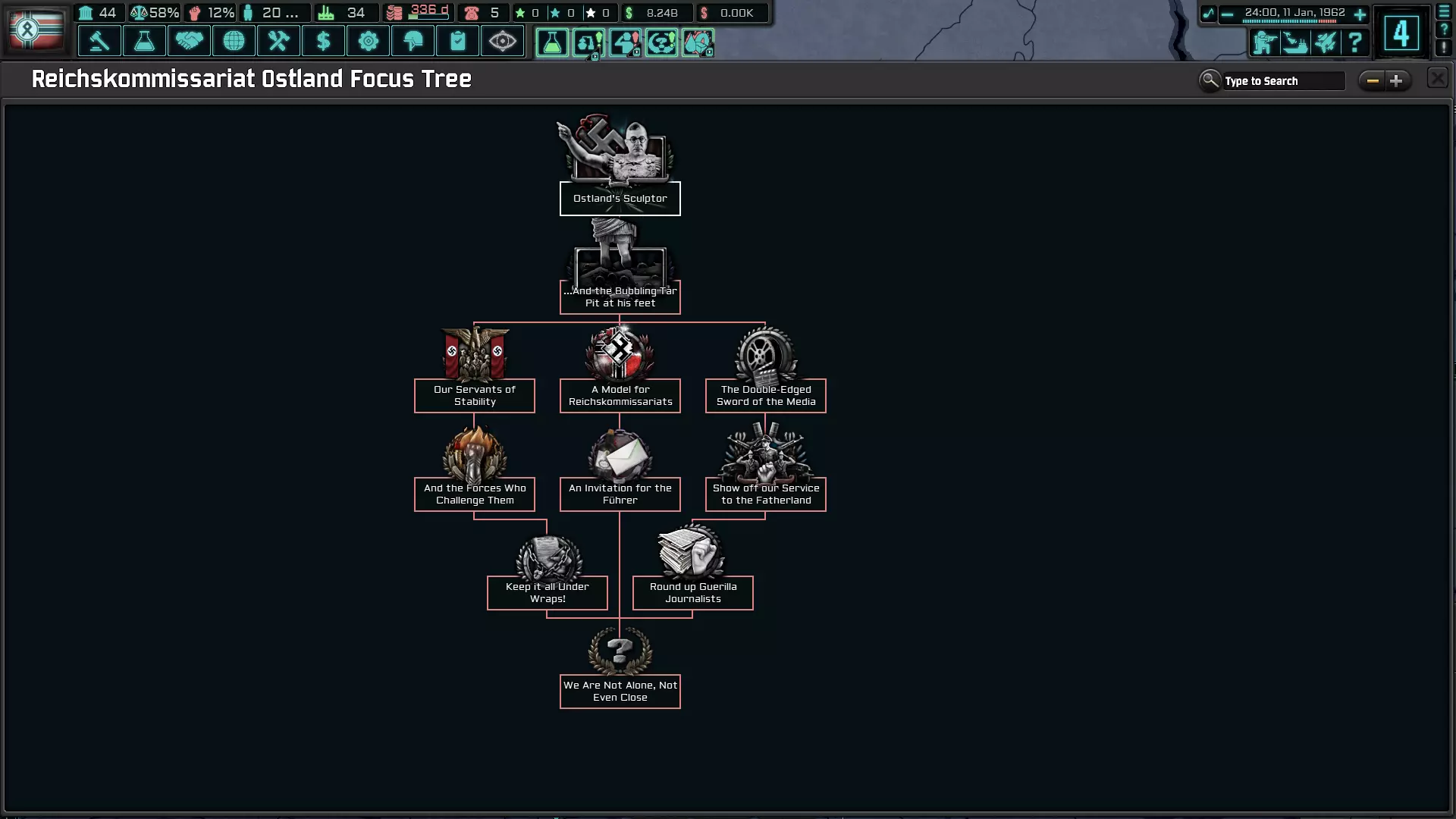Image resolution: width=1456 pixels, height=819 pixels.
Task: Select Round up Guerilla Journalists focus
Action: click(x=693, y=593)
